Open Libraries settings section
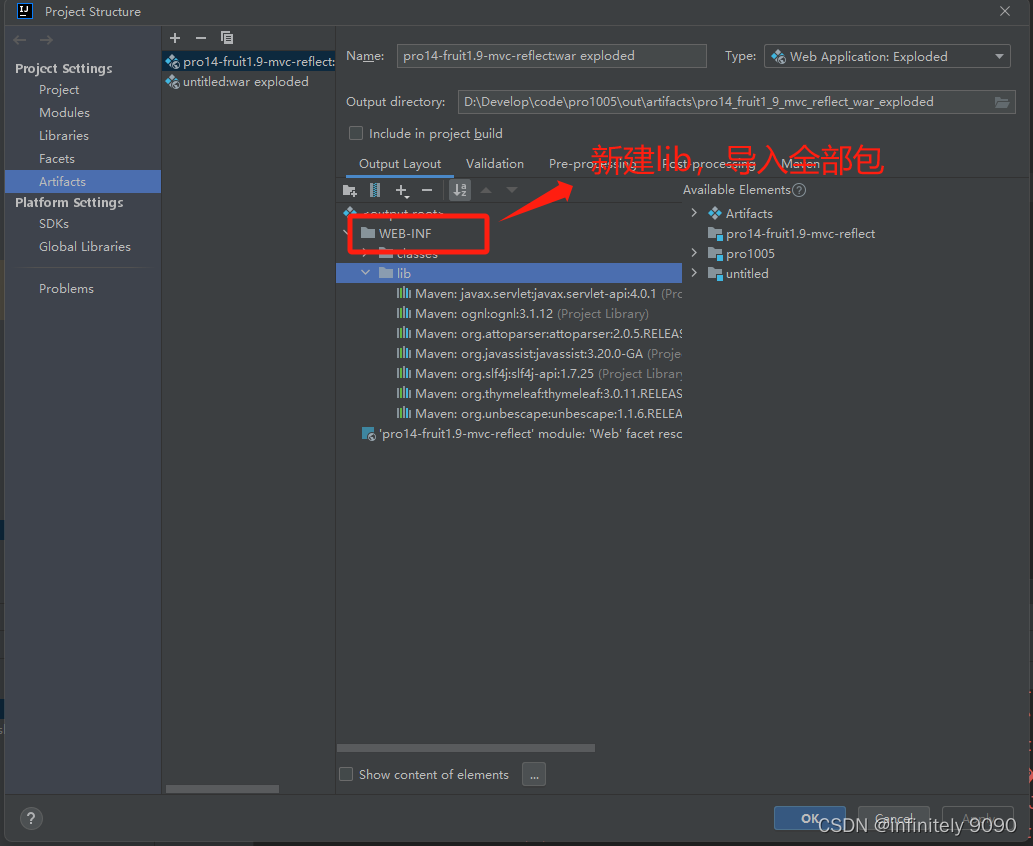1033x846 pixels. (63, 136)
